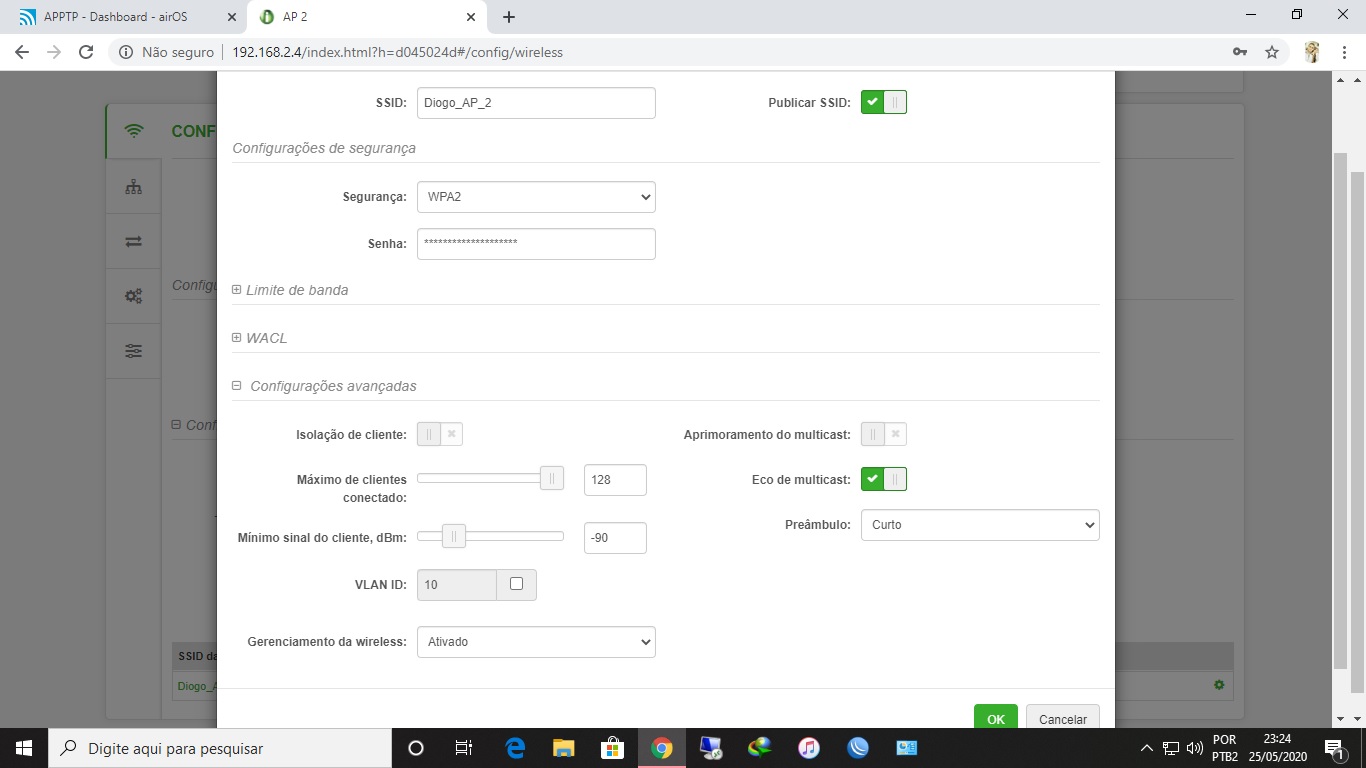This screenshot has width=1366, height=768.
Task: Click the volume speaker icon in the tray
Action: coord(1194,748)
